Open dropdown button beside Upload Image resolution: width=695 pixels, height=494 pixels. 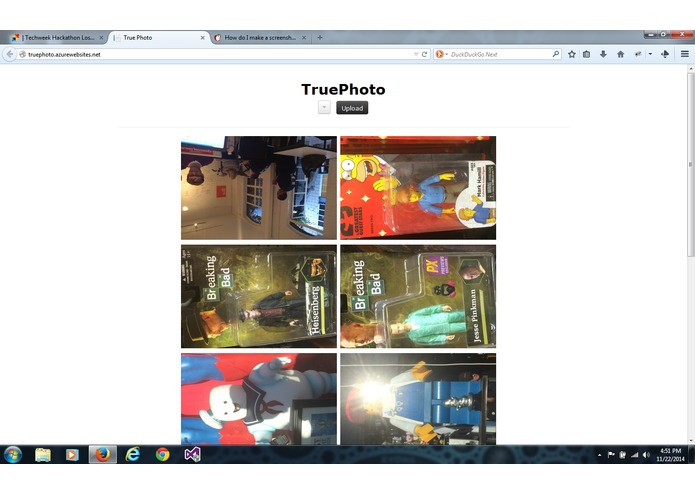pyautogui.click(x=324, y=108)
